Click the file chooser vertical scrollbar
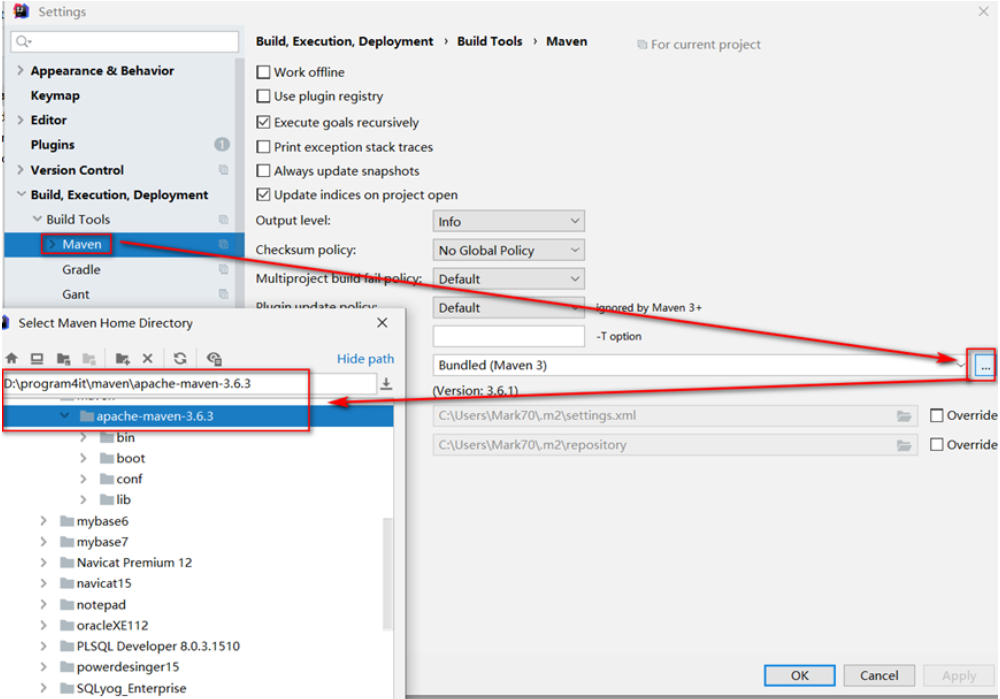 click(387, 574)
